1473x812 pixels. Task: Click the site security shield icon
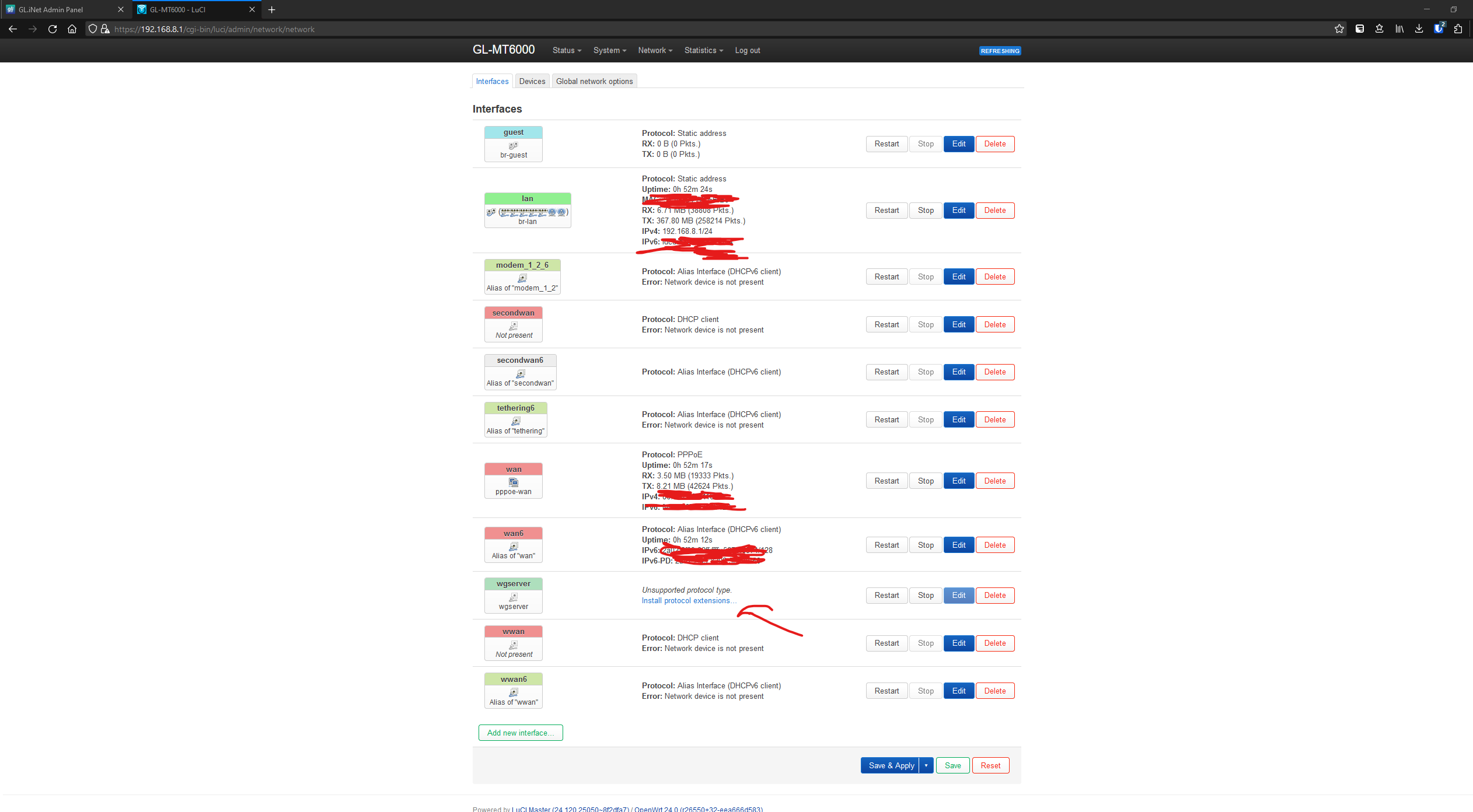[92, 29]
